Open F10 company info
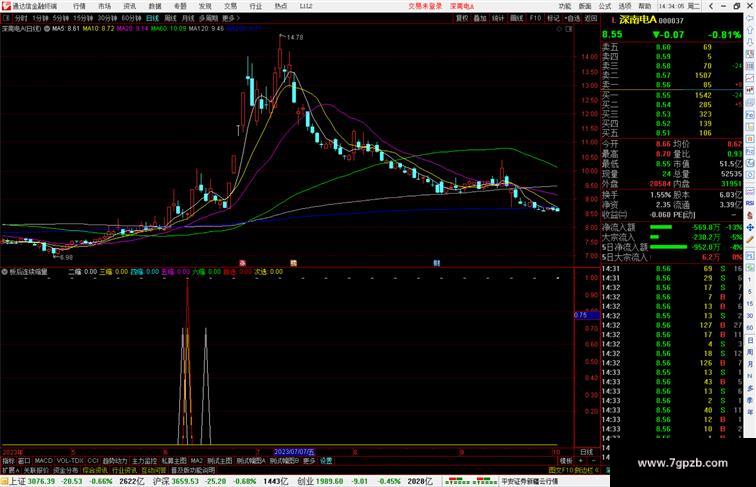 point(535,18)
